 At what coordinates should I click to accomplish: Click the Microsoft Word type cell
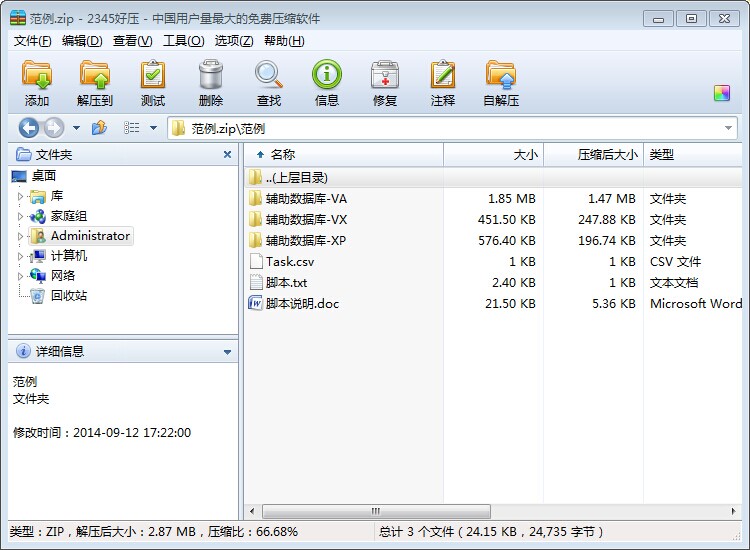pyautogui.click(x=696, y=304)
